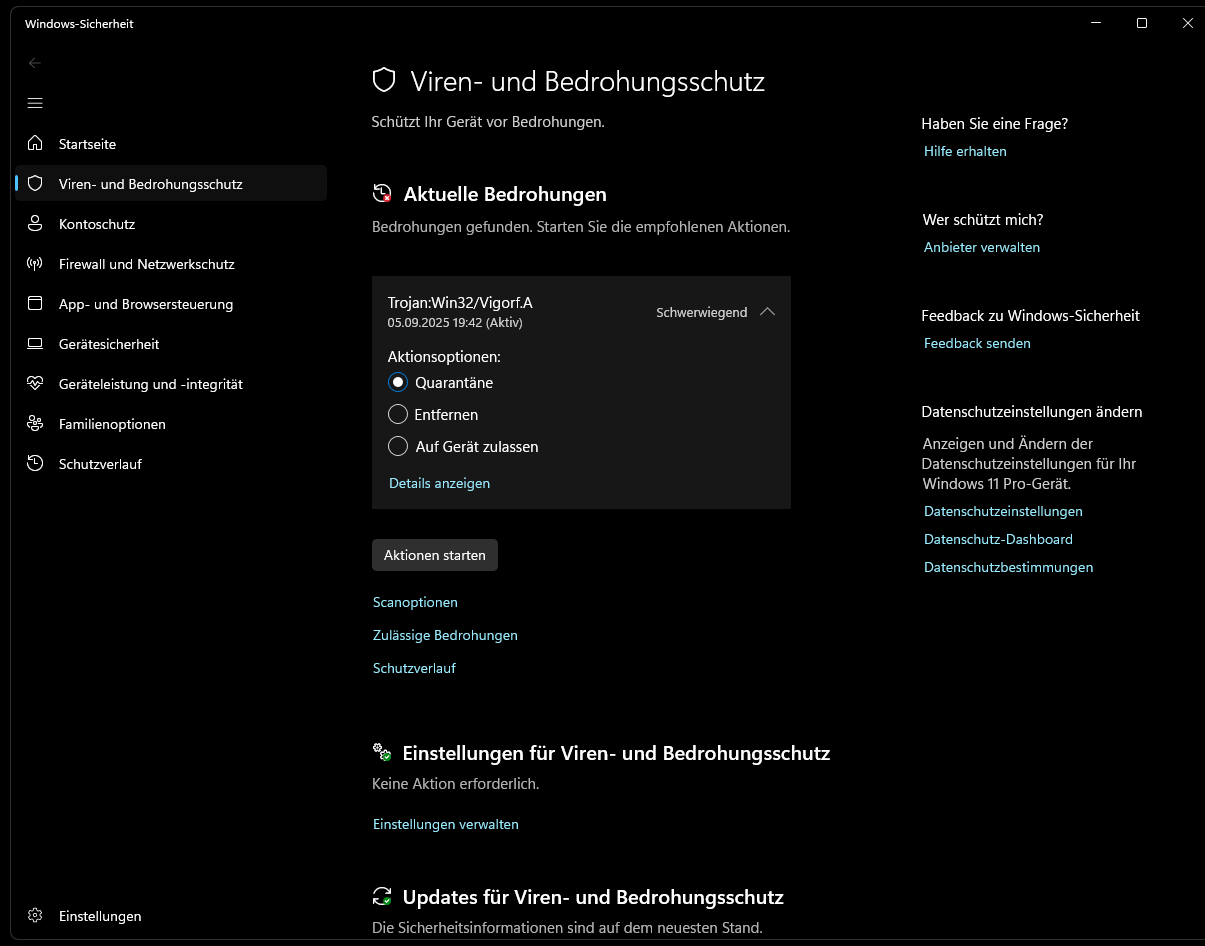
Task: Click the App- und Browsersteuerung window icon
Action: click(x=35, y=303)
